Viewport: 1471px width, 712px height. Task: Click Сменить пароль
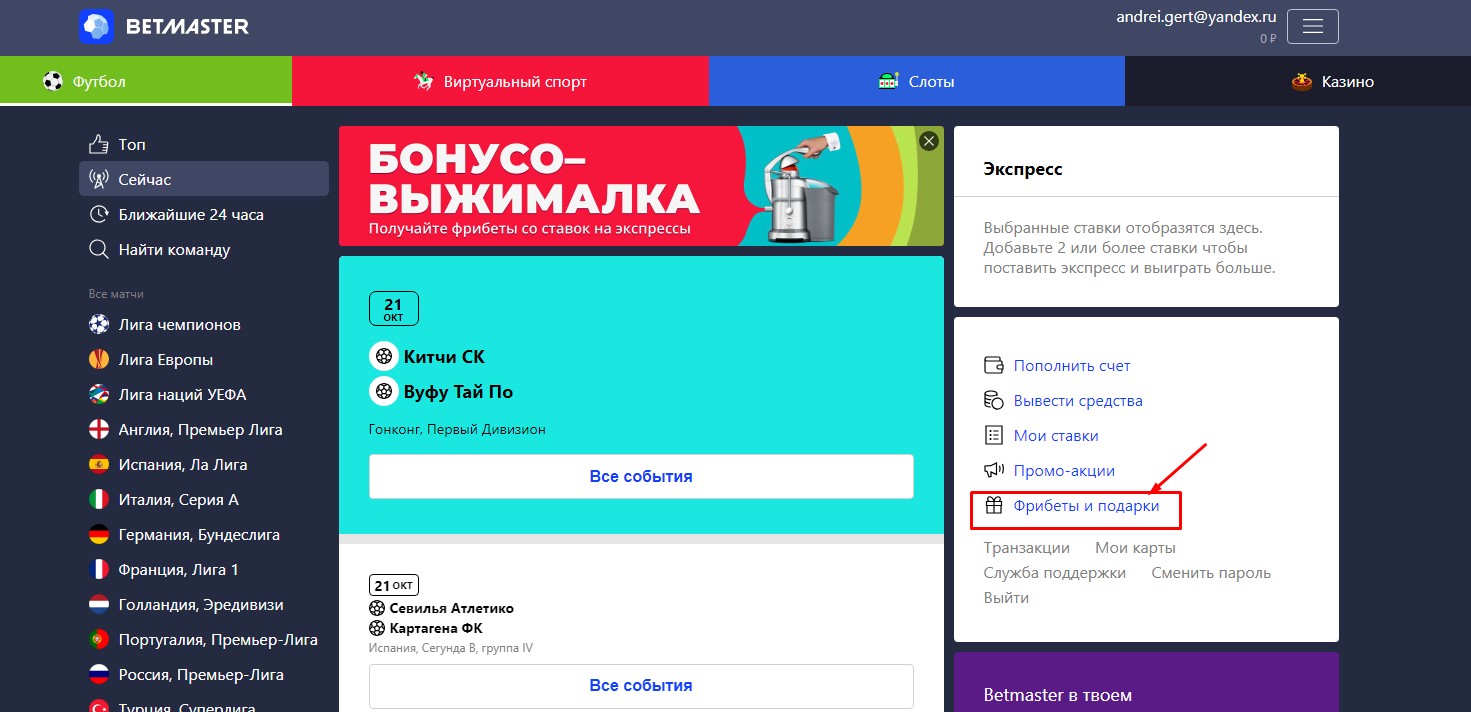[x=1211, y=573]
